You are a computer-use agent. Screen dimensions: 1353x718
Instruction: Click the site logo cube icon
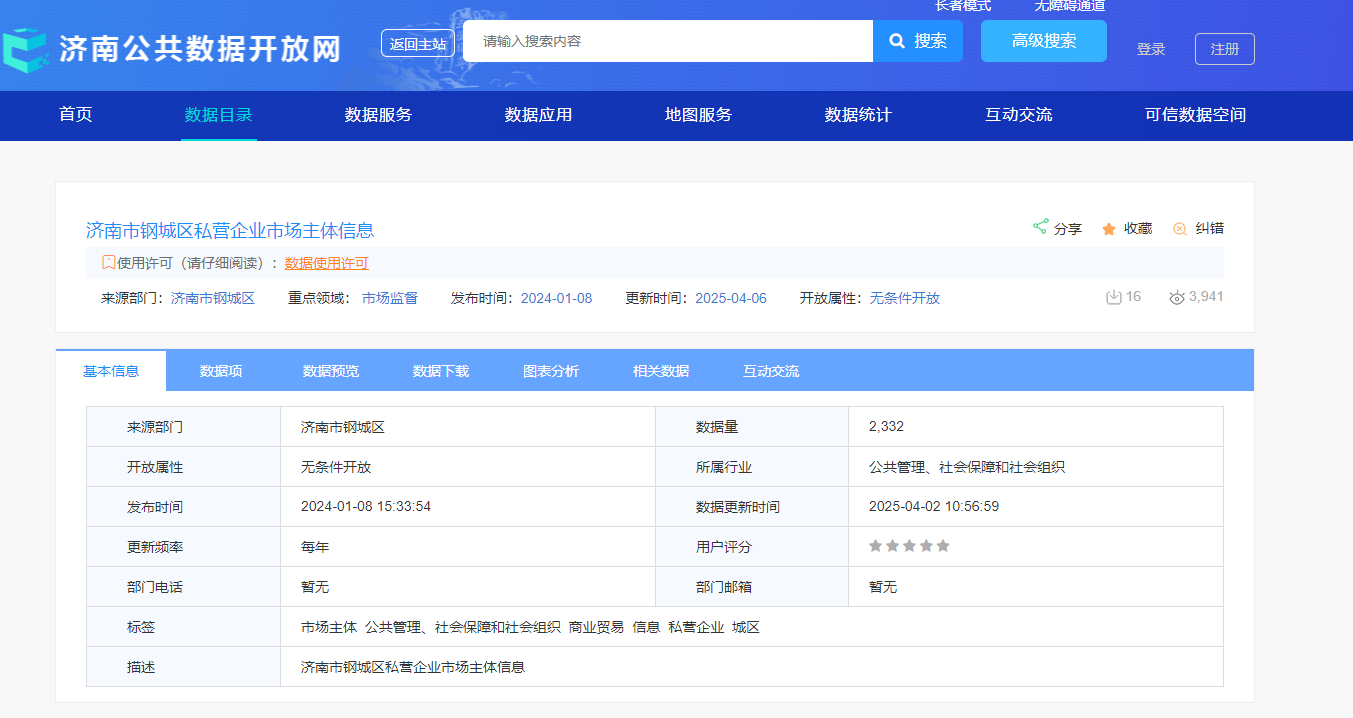point(26,48)
